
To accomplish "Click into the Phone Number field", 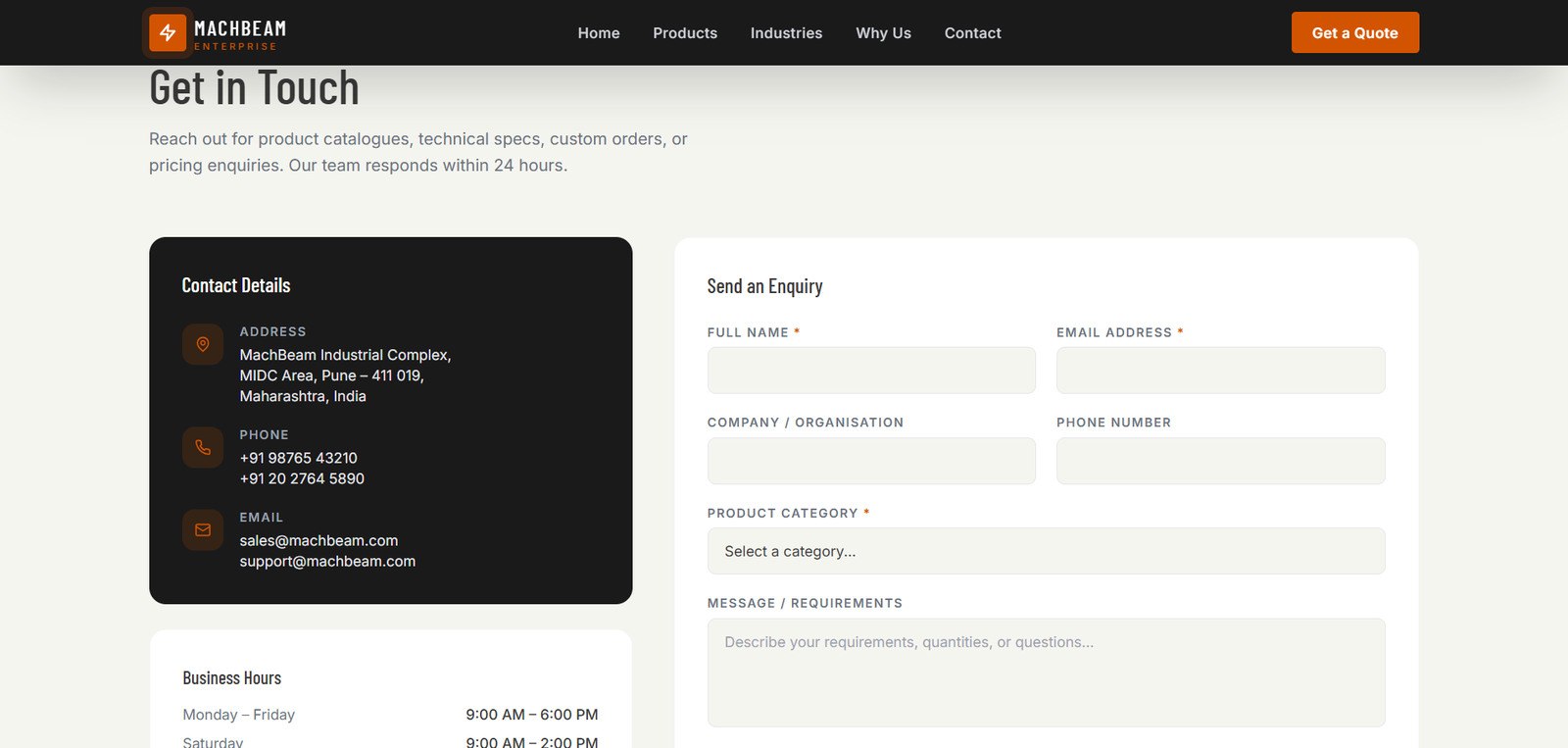I will click(x=1221, y=461).
